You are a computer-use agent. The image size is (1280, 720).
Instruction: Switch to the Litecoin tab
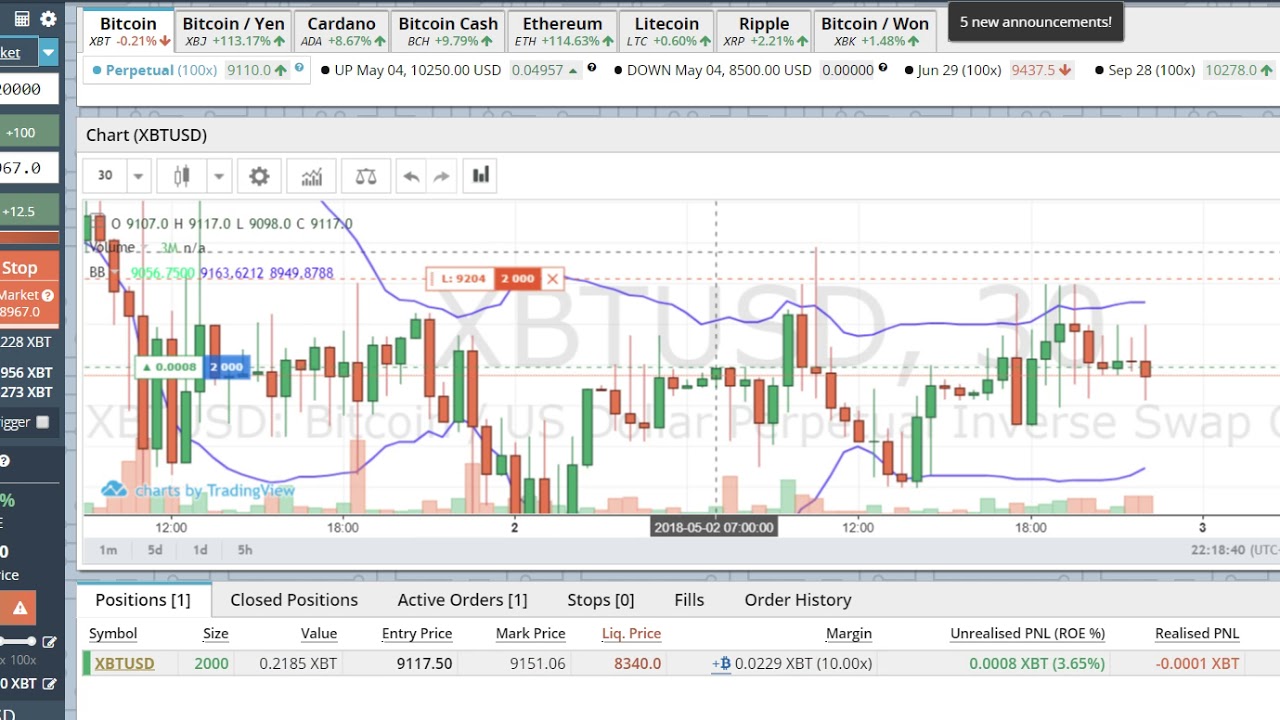(667, 31)
